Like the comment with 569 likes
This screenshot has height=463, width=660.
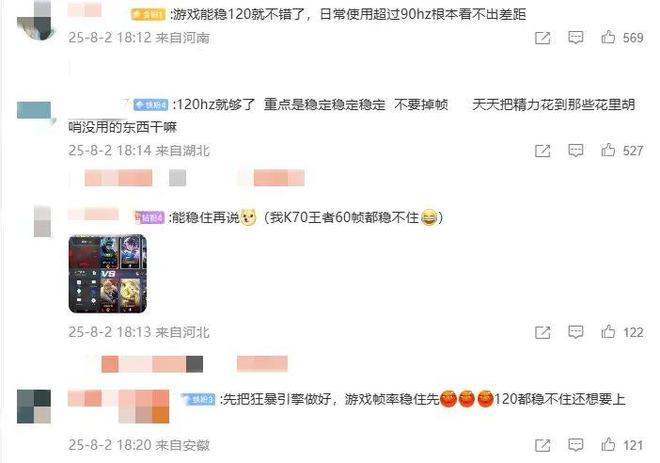click(x=608, y=37)
